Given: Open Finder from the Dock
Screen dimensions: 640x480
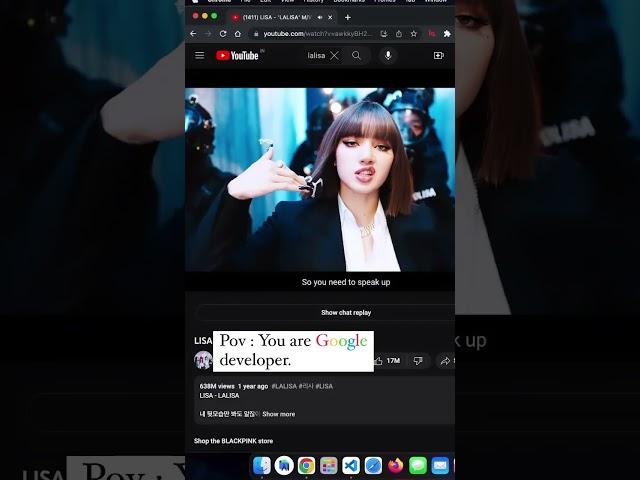Looking at the screenshot, I should click(262, 465).
